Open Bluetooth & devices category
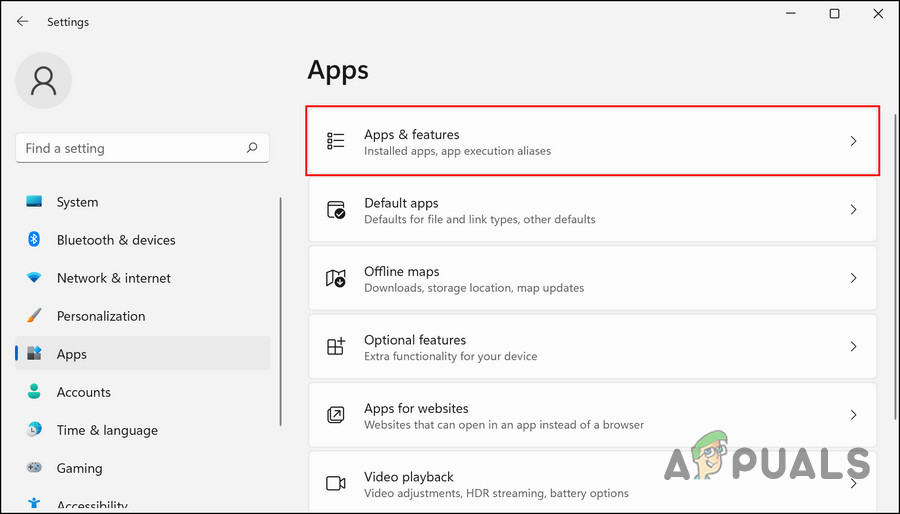 click(x=142, y=240)
